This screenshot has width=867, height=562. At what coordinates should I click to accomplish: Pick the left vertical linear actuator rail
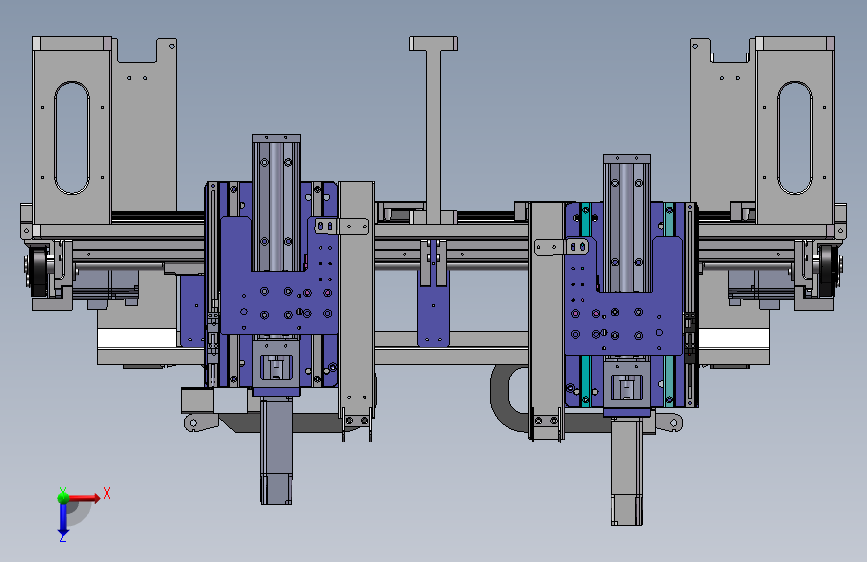[276, 202]
